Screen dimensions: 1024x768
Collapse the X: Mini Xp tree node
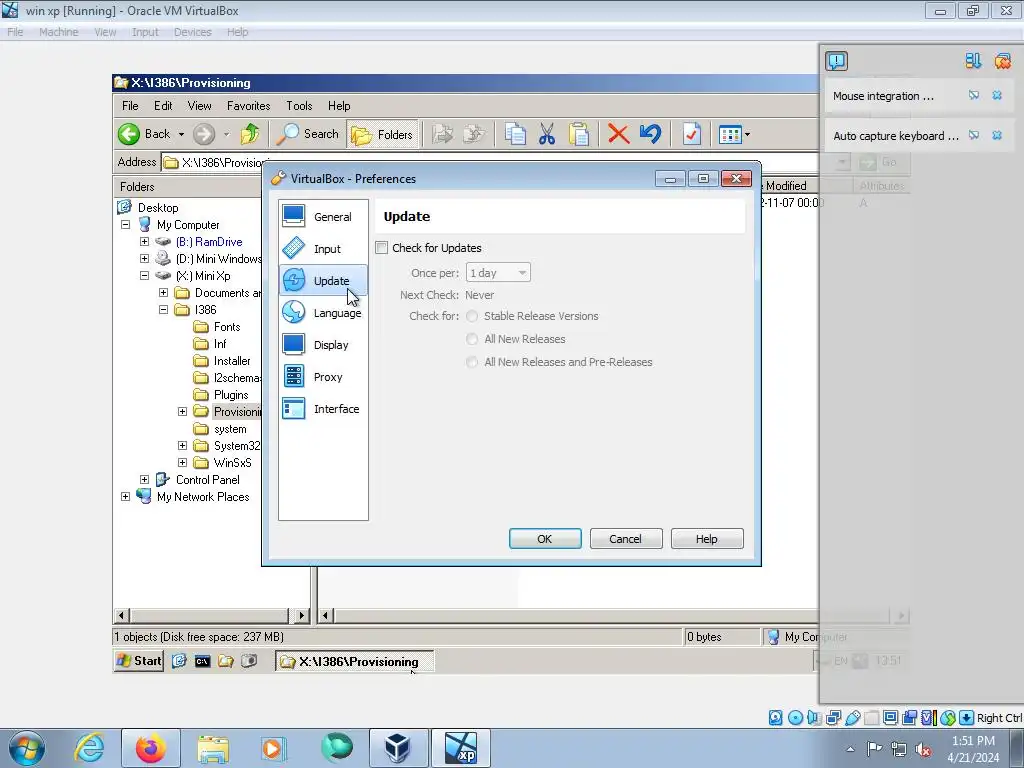(144, 276)
